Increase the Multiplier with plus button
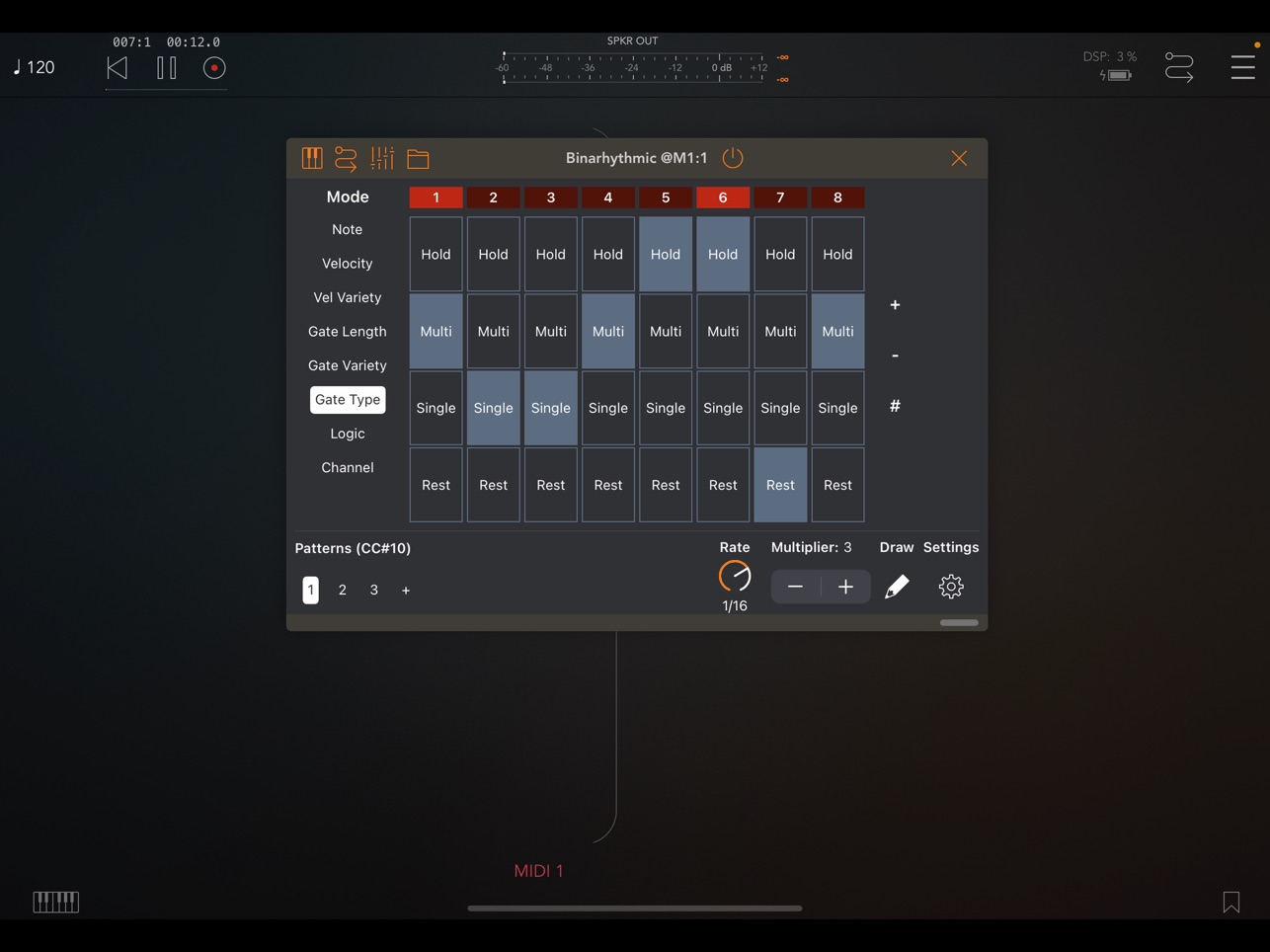 tap(845, 587)
